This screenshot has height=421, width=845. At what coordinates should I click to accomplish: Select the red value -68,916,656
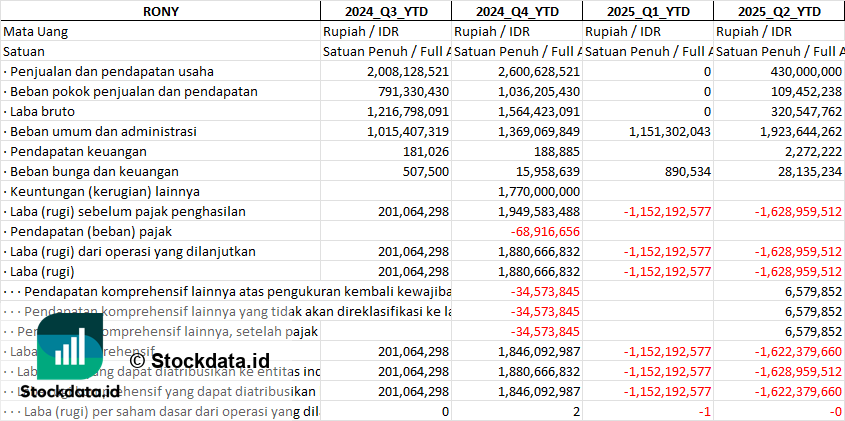(545, 231)
